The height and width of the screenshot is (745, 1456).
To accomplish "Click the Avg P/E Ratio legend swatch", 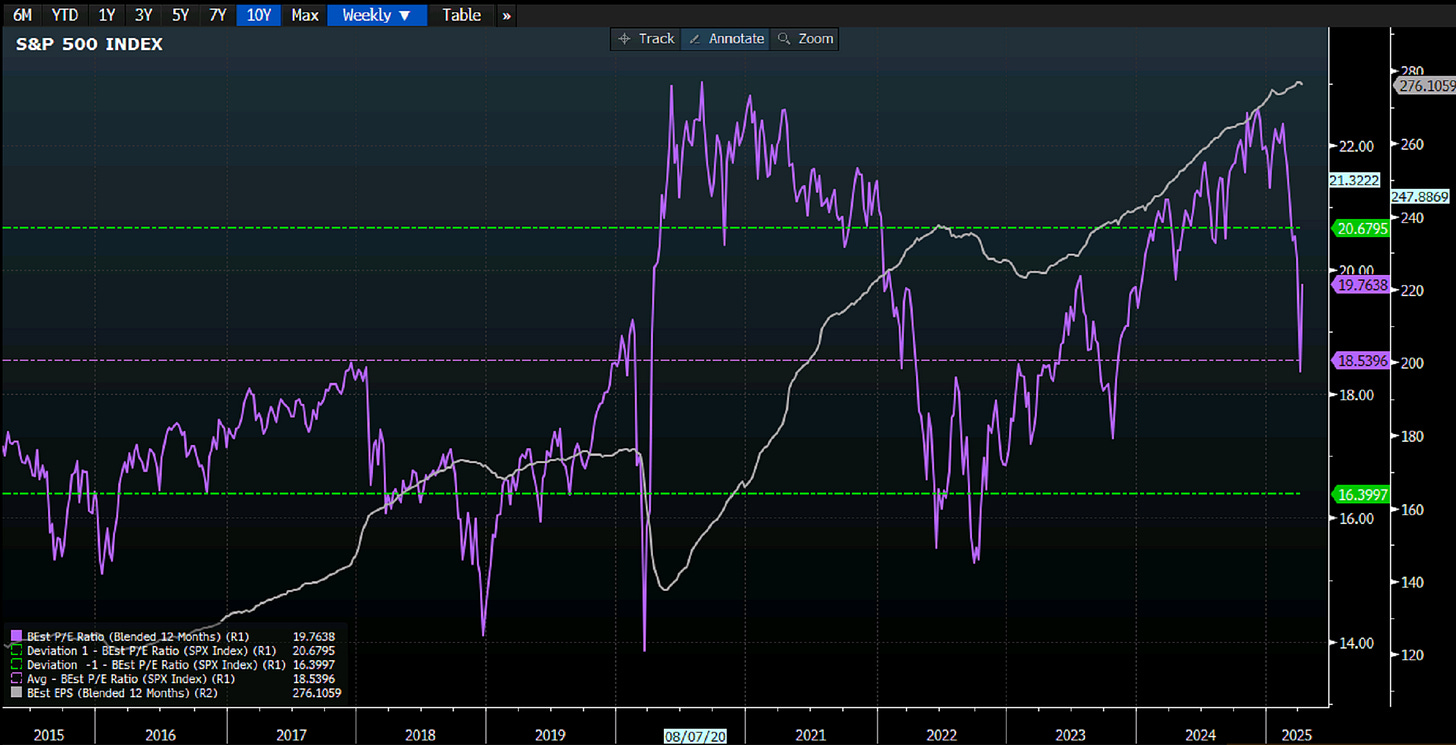I will (x=14, y=678).
